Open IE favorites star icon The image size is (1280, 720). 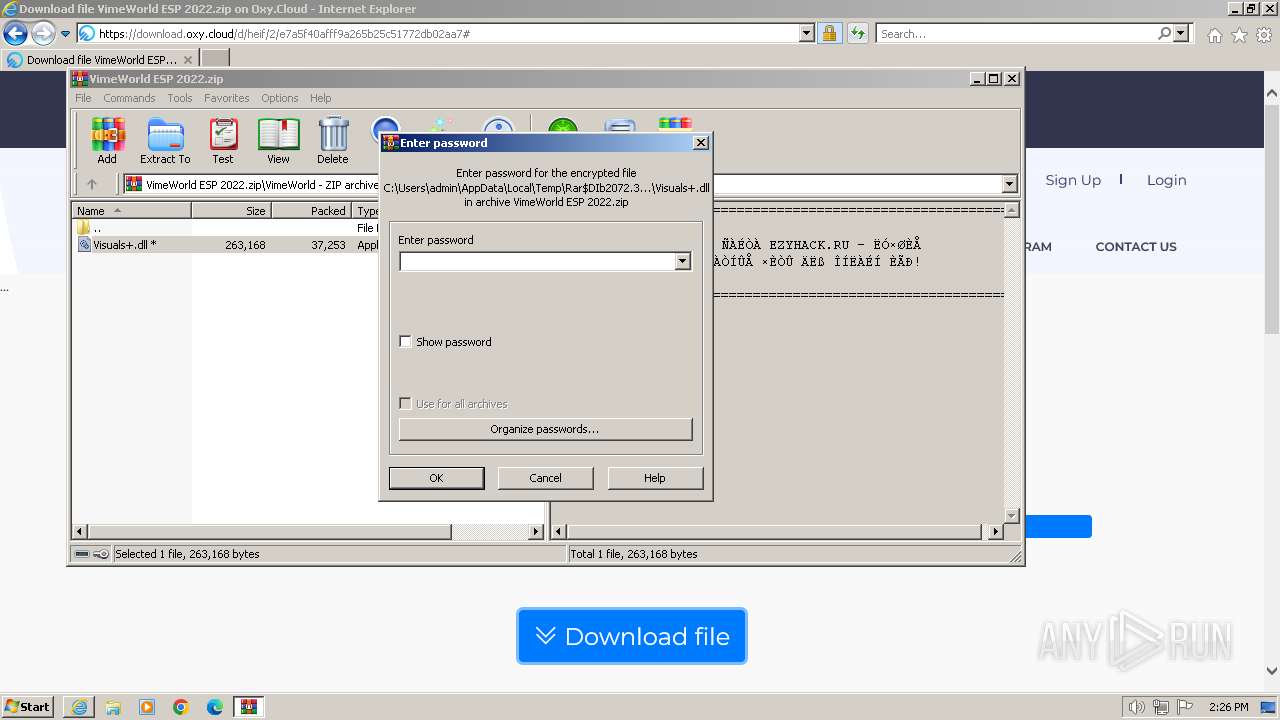click(x=1239, y=35)
